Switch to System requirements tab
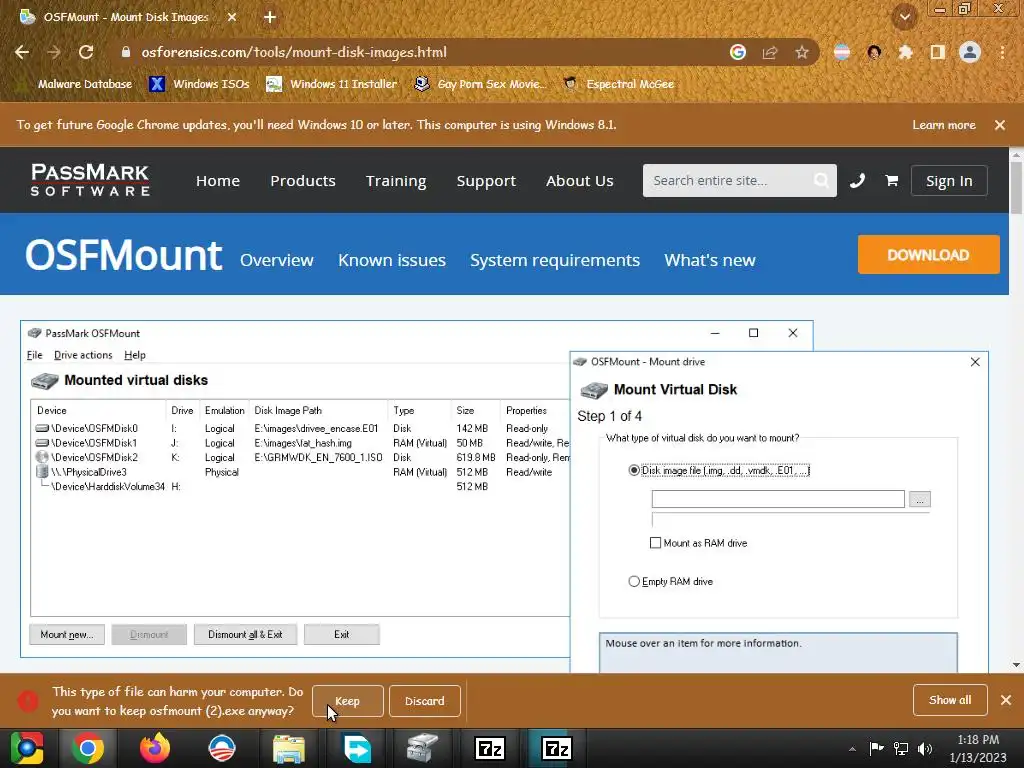 click(555, 260)
